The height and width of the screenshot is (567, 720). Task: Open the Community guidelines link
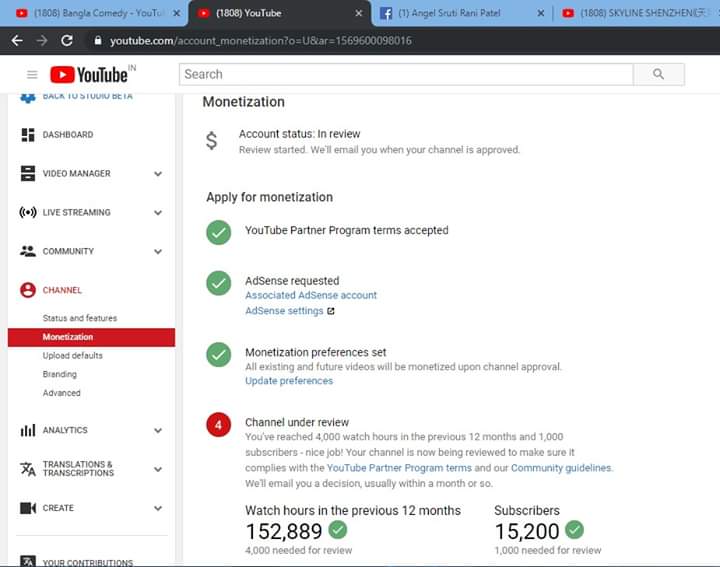point(561,468)
